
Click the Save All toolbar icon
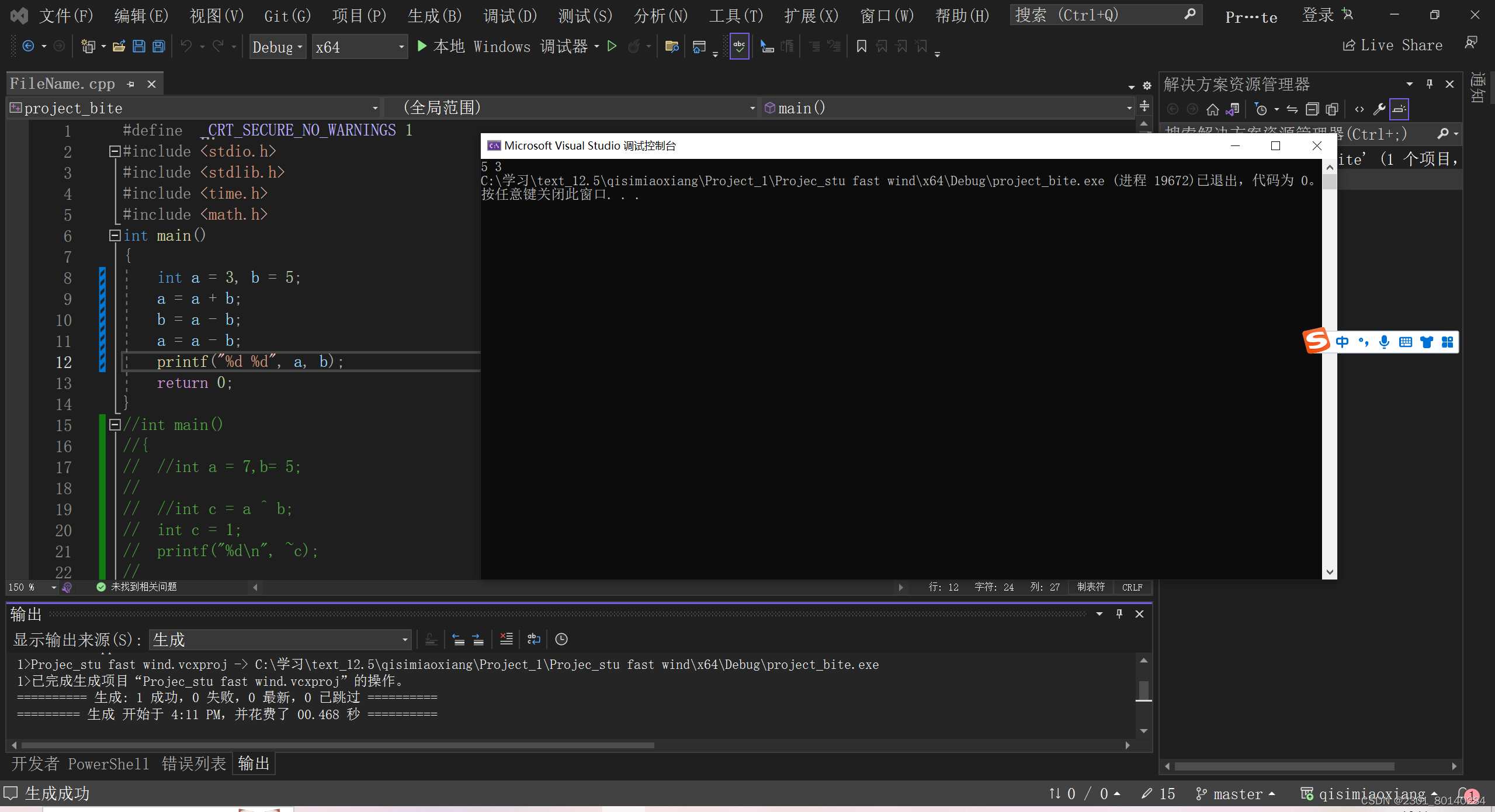point(158,46)
